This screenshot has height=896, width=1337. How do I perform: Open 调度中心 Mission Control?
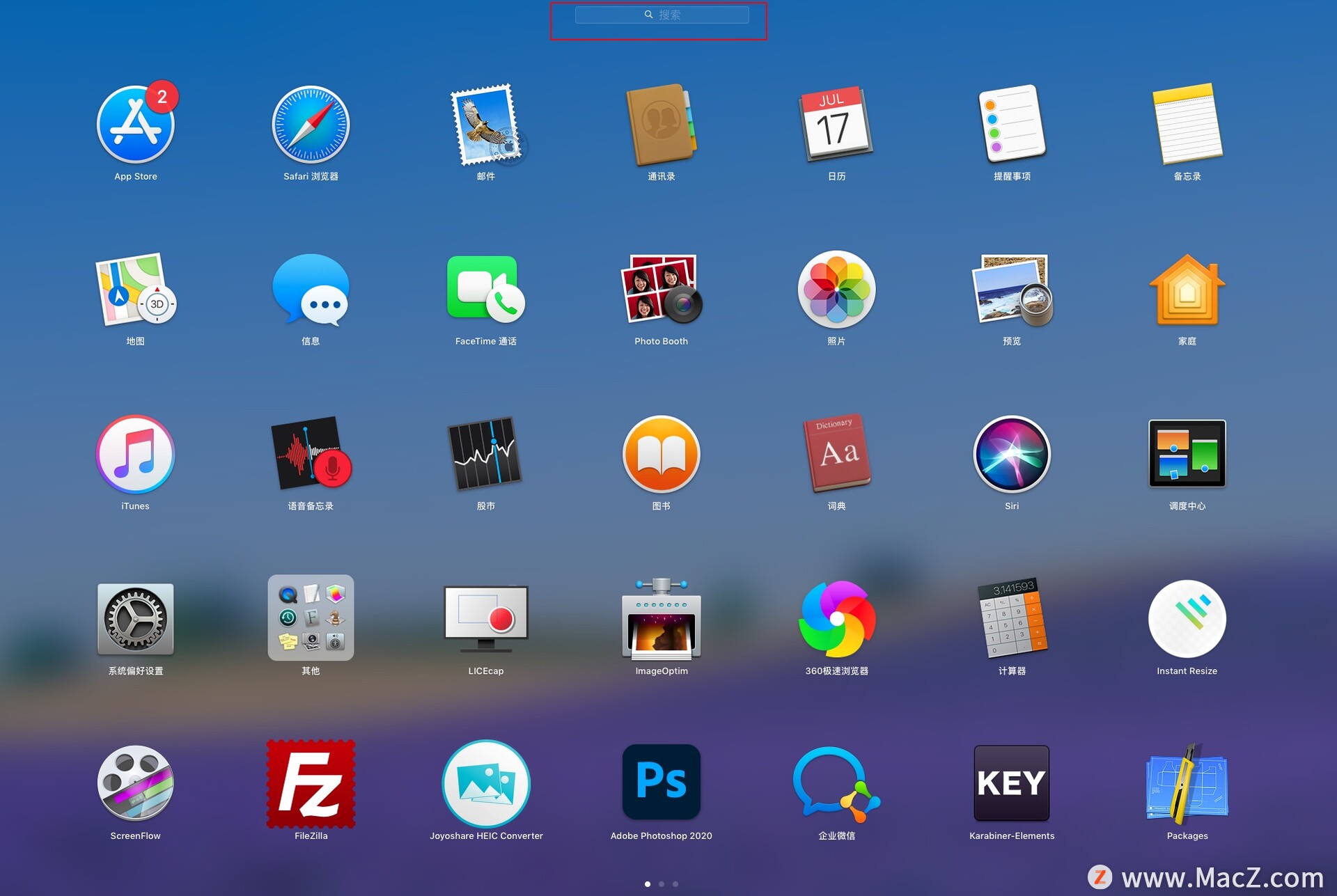click(x=1187, y=453)
